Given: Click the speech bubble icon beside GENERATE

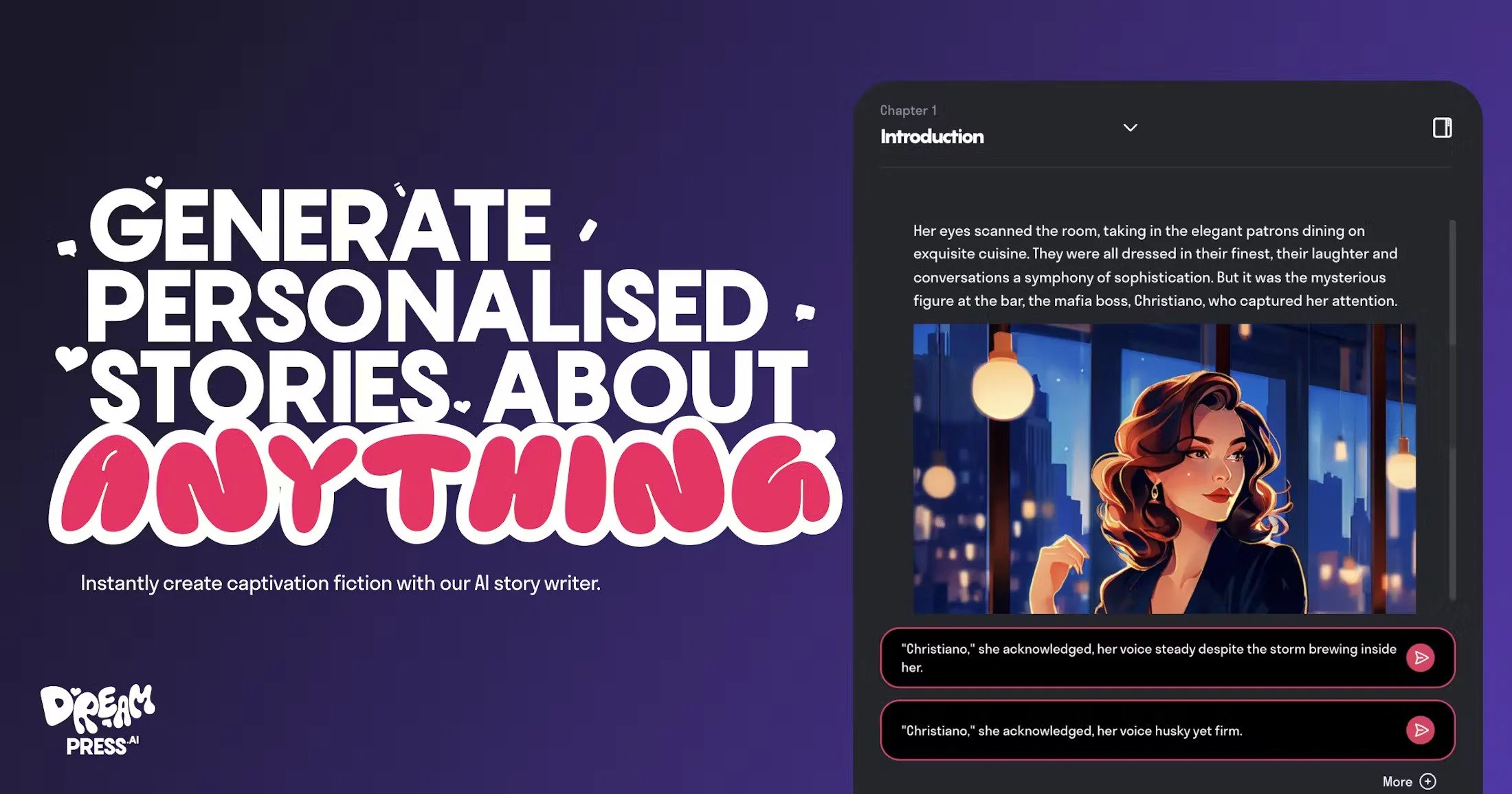Looking at the screenshot, I should tap(67, 248).
